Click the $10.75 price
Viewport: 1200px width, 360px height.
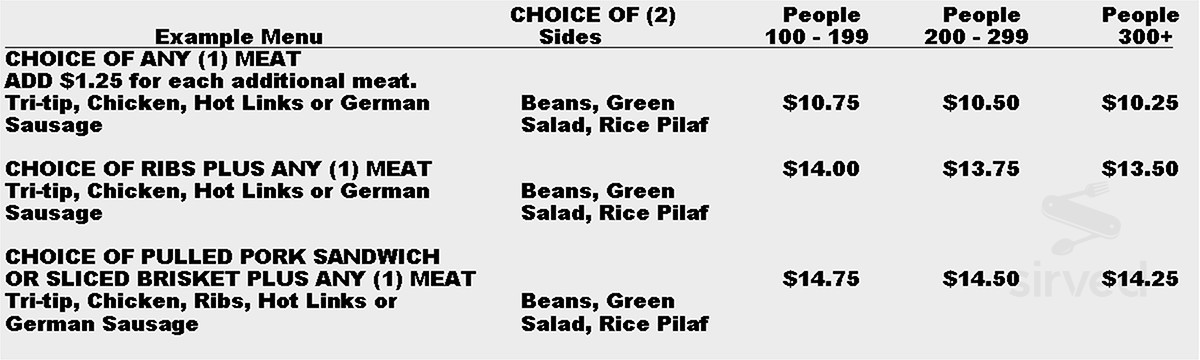820,103
